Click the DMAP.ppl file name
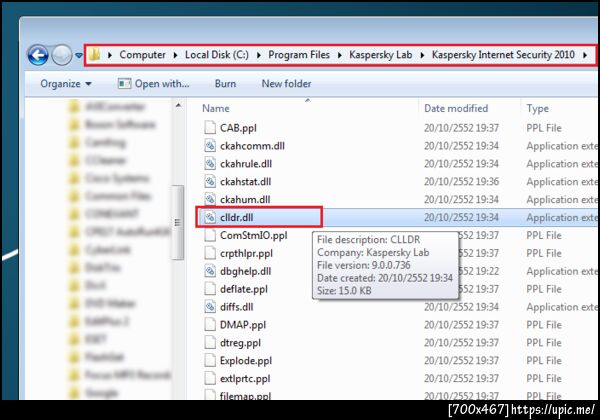600x420 pixels. coord(243,325)
